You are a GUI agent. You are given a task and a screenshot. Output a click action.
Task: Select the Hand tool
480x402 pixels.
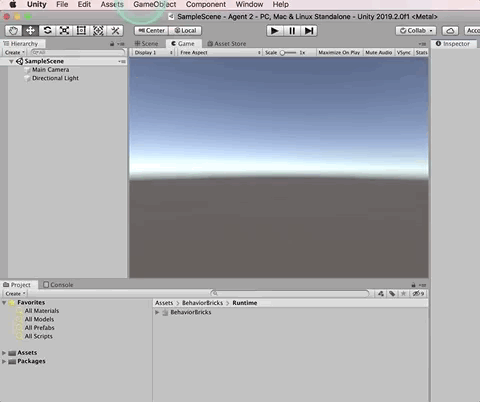13,31
